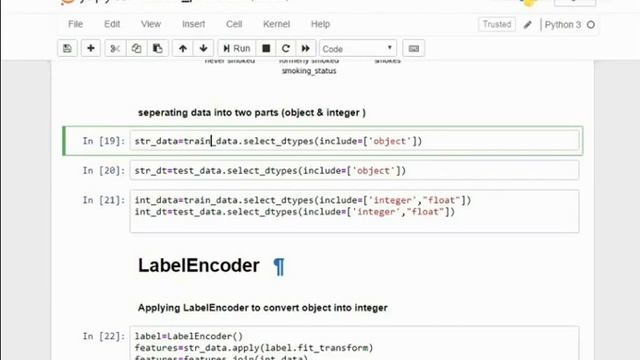Move selected cell down arrow
The height and width of the screenshot is (360, 640).
(x=203, y=49)
